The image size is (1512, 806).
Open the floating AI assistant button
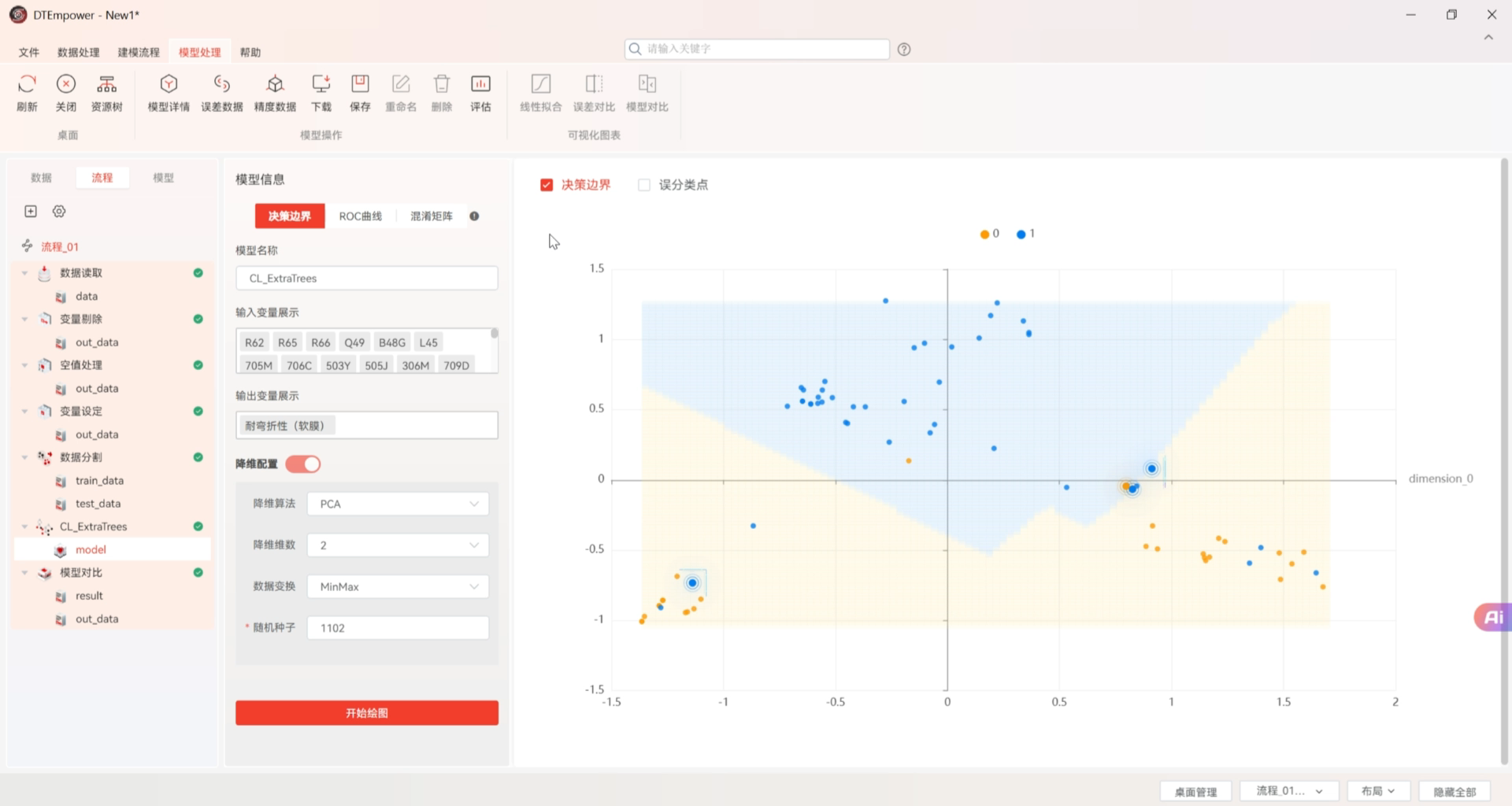coord(1492,617)
